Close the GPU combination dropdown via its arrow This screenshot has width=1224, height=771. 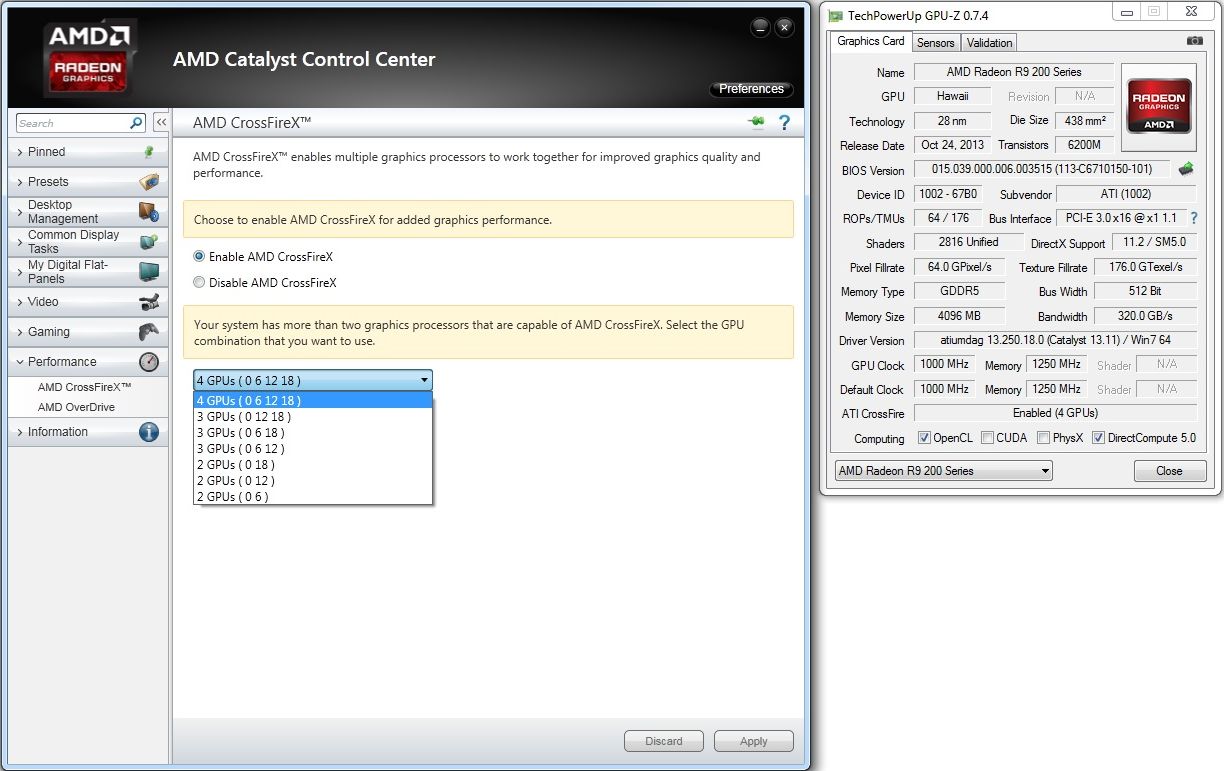[424, 380]
